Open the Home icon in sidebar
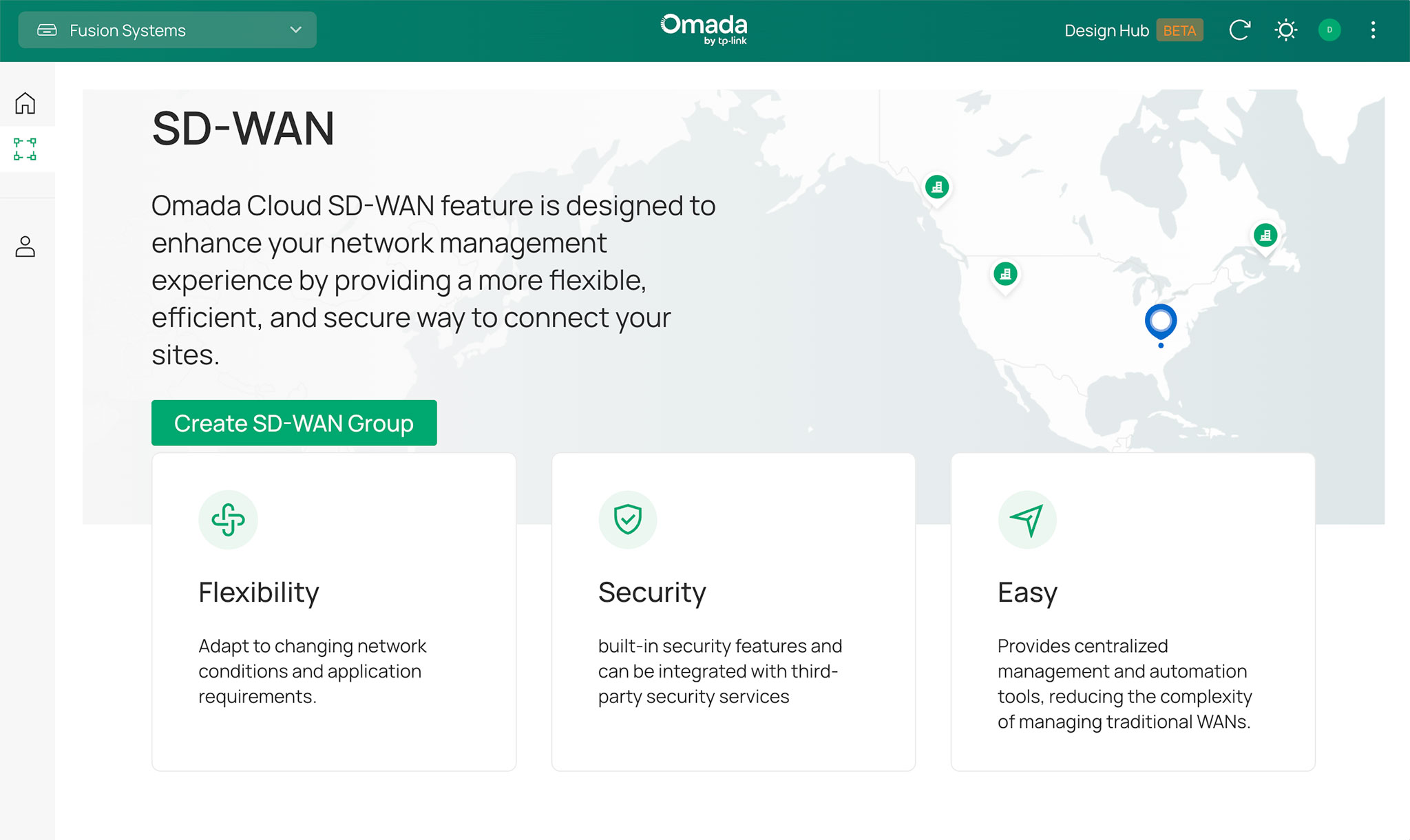1410x840 pixels. point(25,103)
